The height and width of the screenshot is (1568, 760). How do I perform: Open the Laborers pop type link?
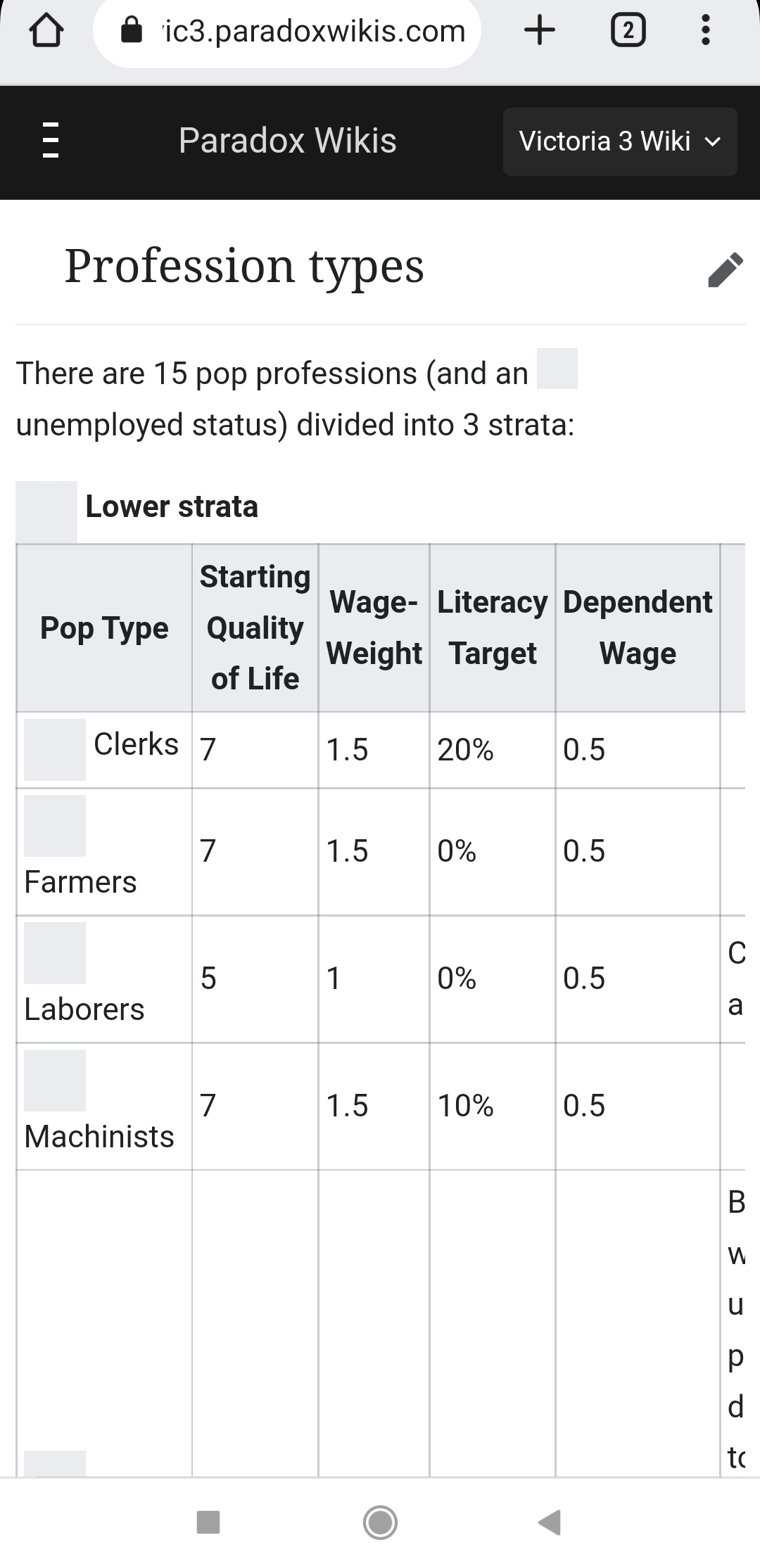(84, 1009)
